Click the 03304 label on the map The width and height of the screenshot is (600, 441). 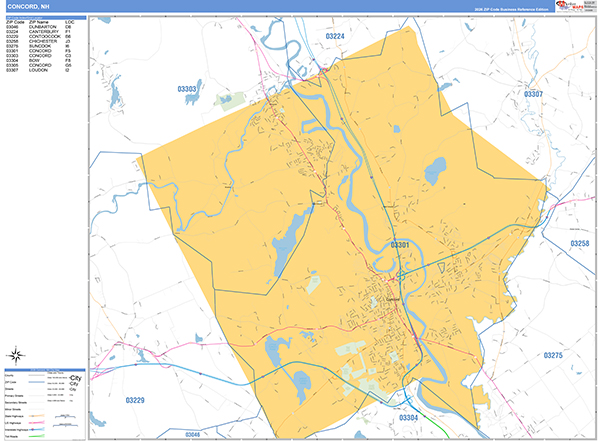[408, 418]
